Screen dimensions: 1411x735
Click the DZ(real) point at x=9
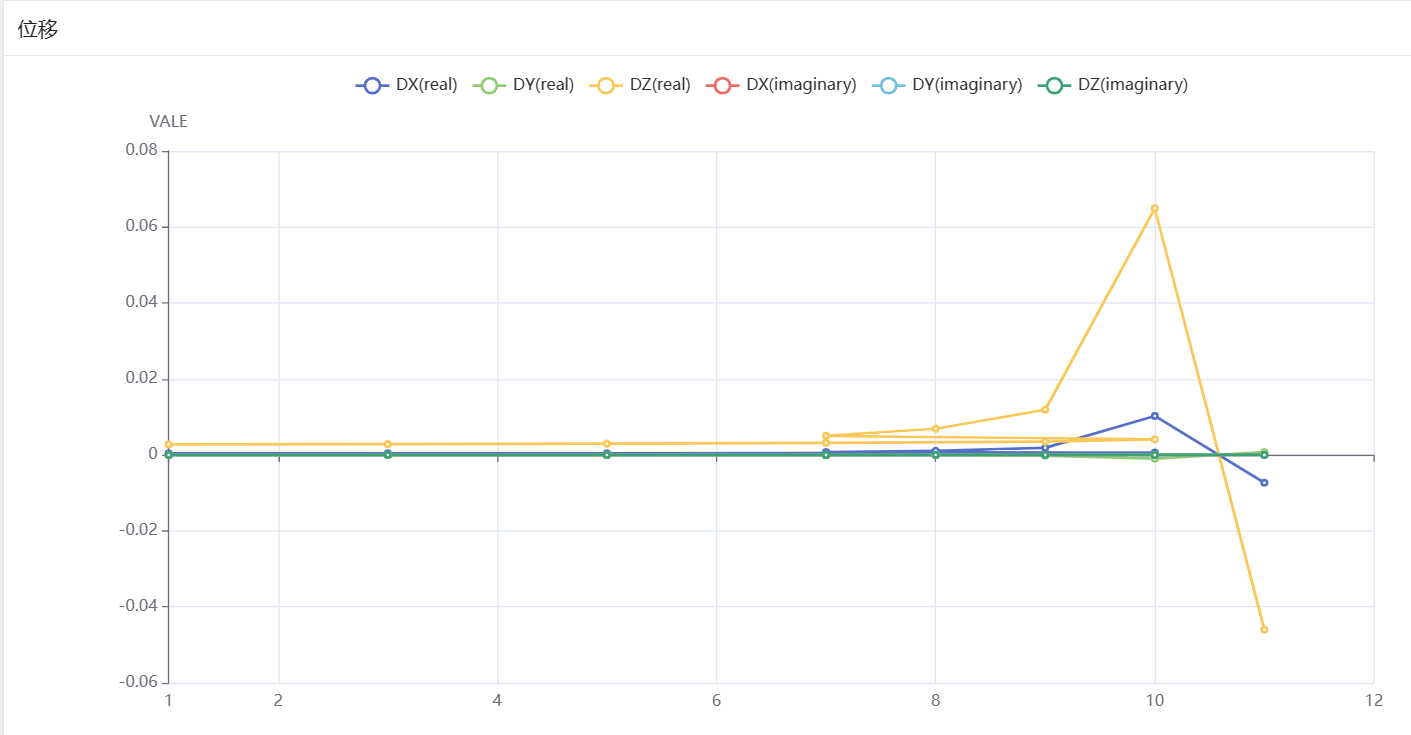pyautogui.click(x=1045, y=409)
